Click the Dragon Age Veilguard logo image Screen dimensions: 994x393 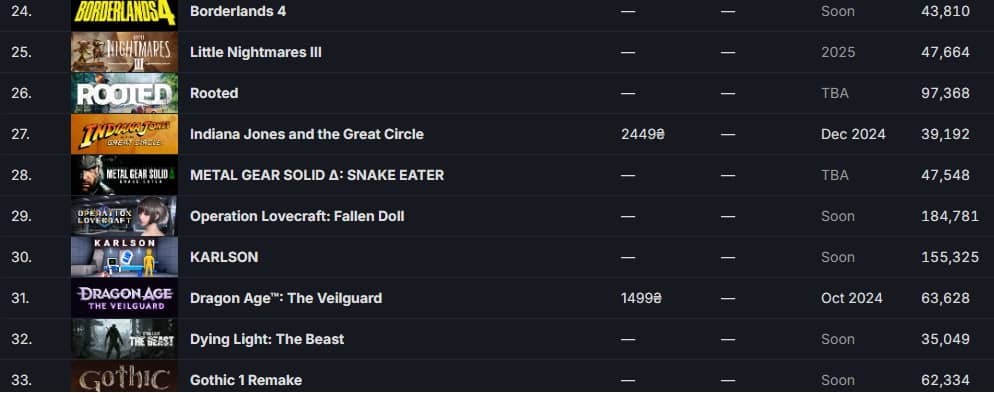pos(124,298)
